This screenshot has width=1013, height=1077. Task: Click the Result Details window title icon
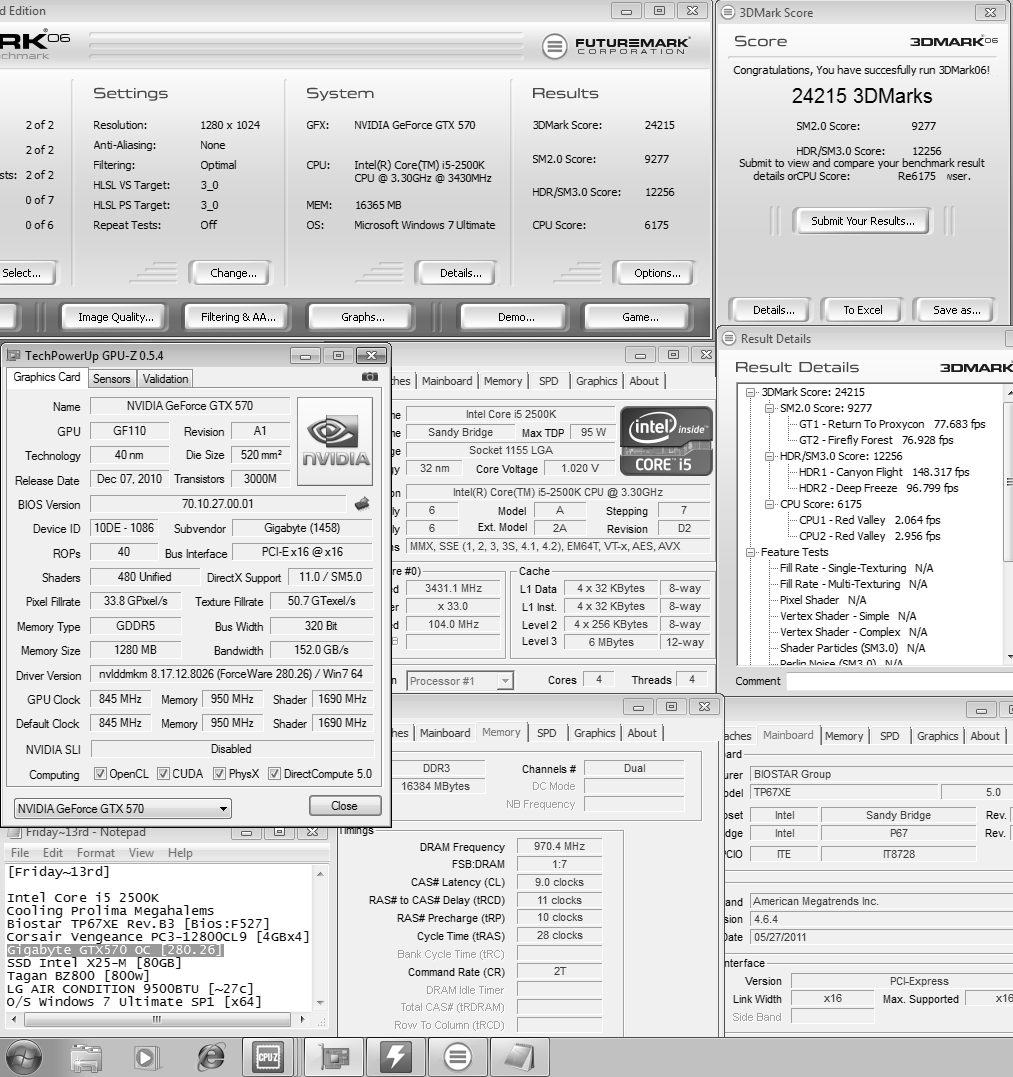[x=729, y=338]
